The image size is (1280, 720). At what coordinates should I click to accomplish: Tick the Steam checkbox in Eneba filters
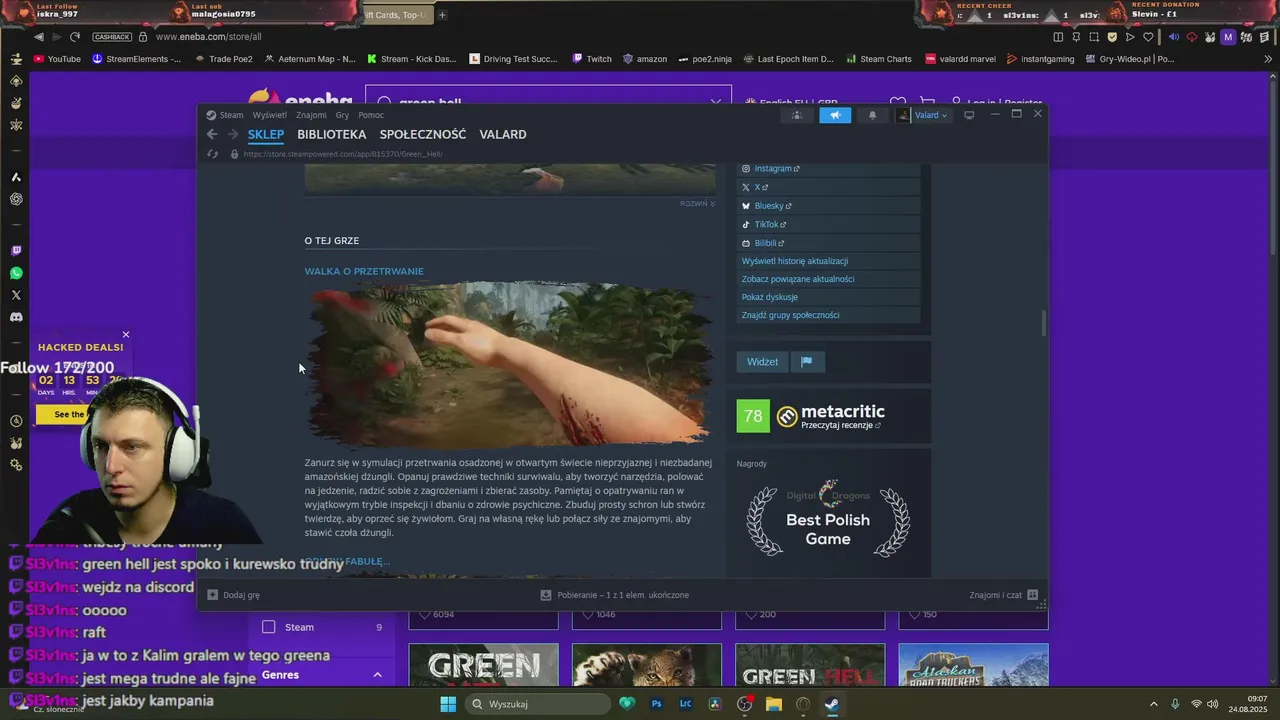coord(269,627)
